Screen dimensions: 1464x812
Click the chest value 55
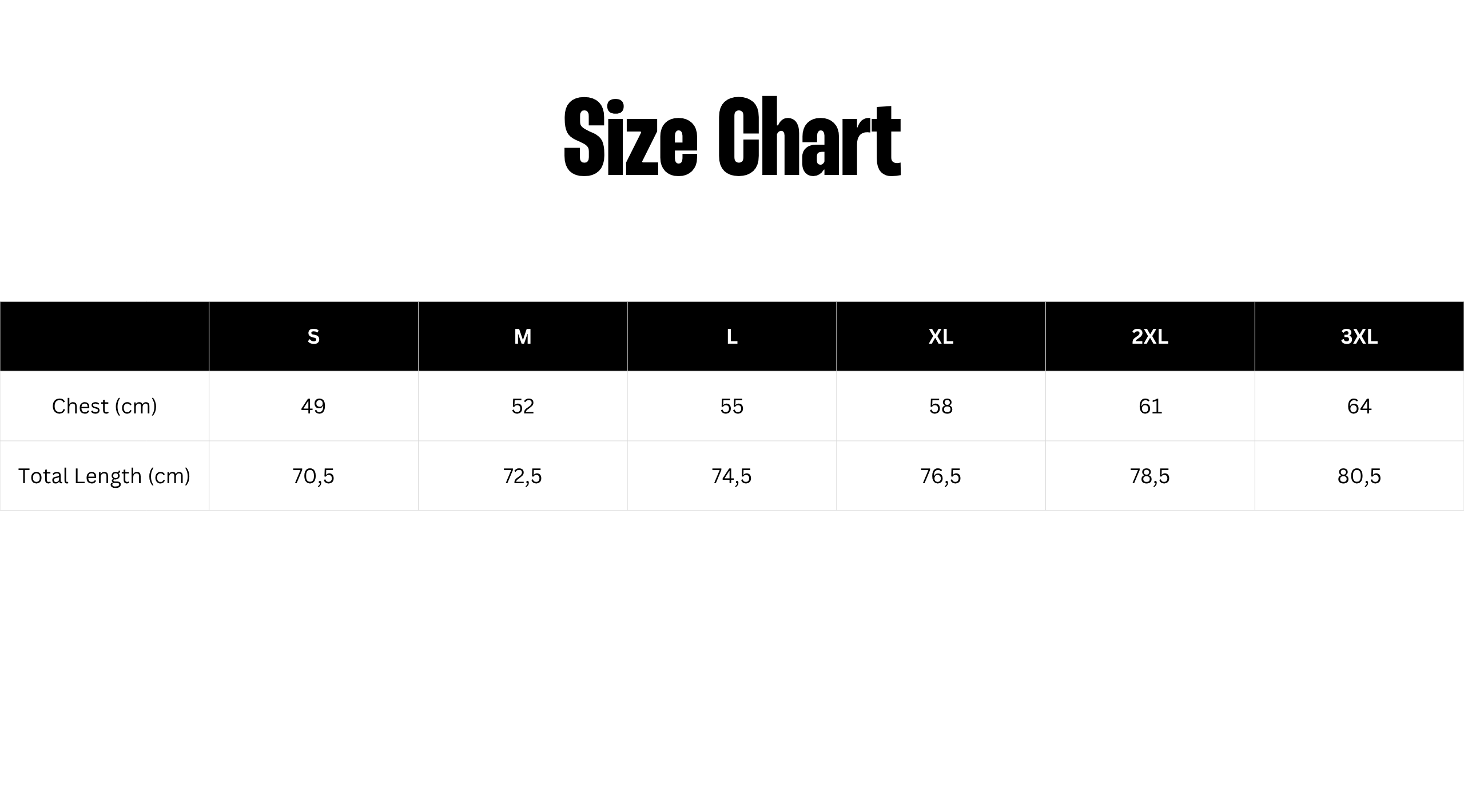(x=732, y=407)
